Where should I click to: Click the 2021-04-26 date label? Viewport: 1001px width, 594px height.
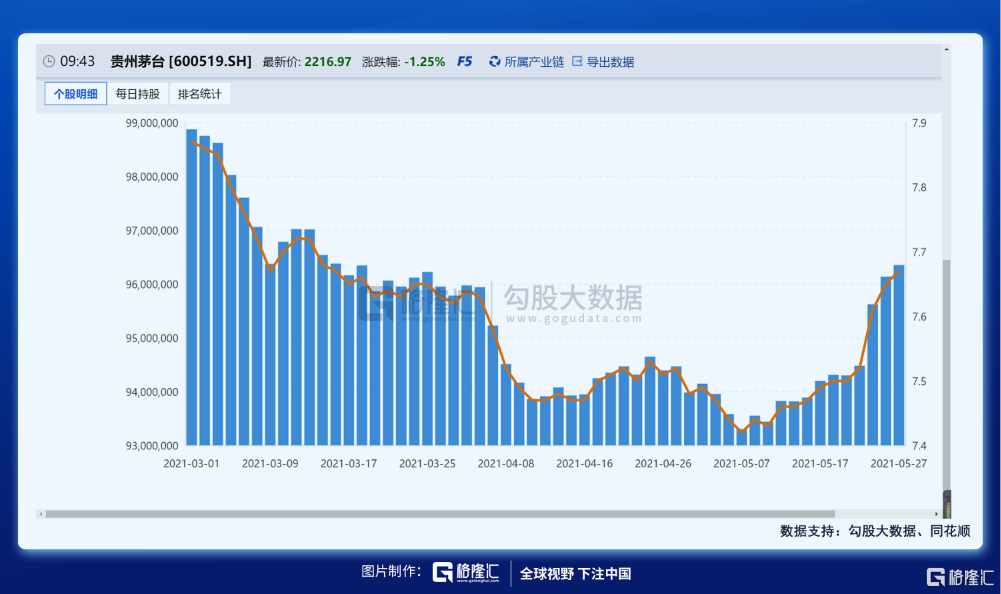(663, 464)
